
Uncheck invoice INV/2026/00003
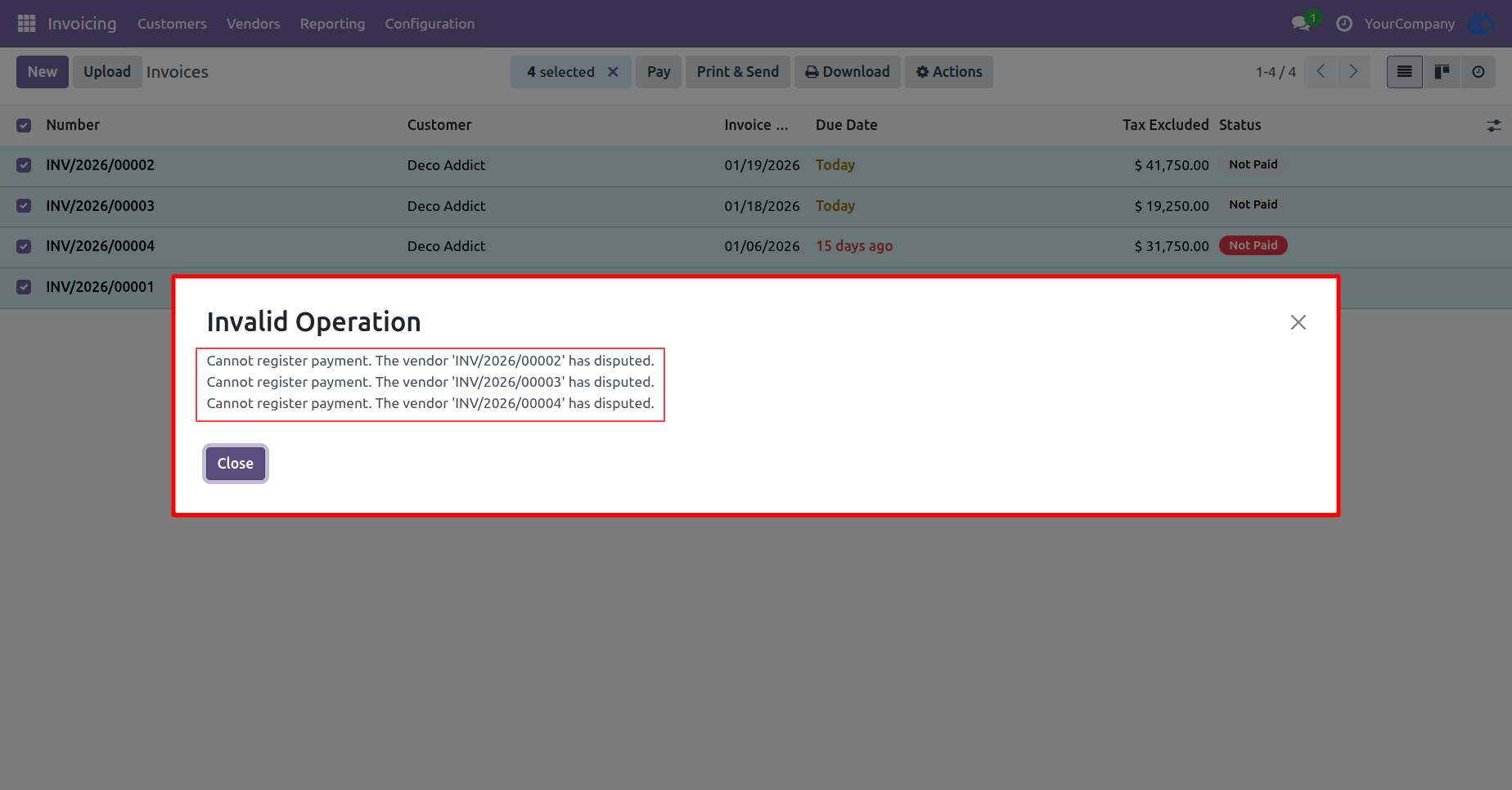click(24, 206)
